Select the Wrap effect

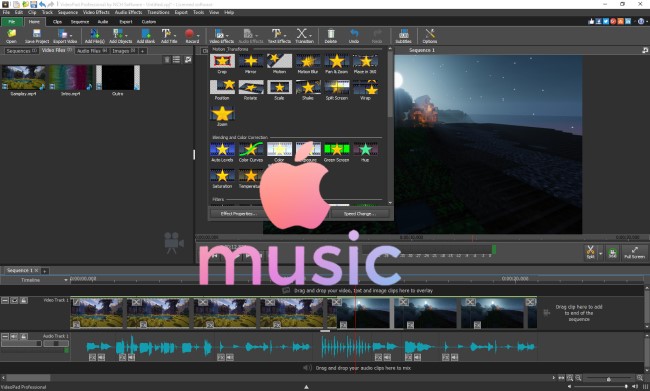(x=365, y=90)
